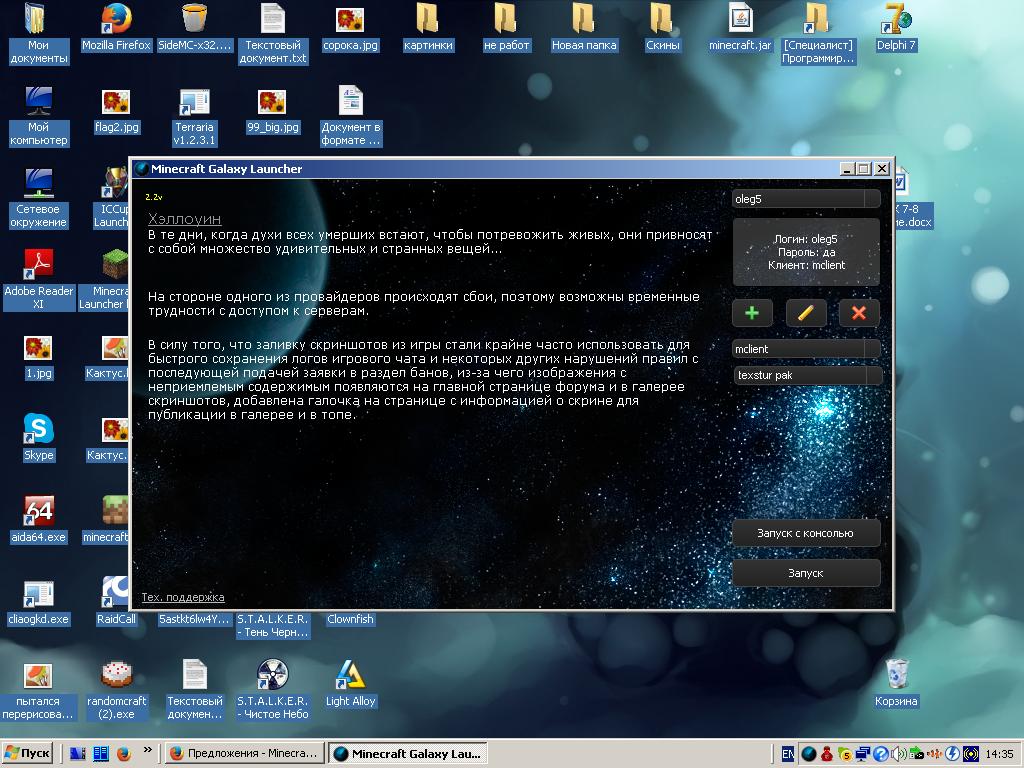Click the system clock 14:35
Image resolution: width=1024 pixels, height=768 pixels.
(x=999, y=754)
